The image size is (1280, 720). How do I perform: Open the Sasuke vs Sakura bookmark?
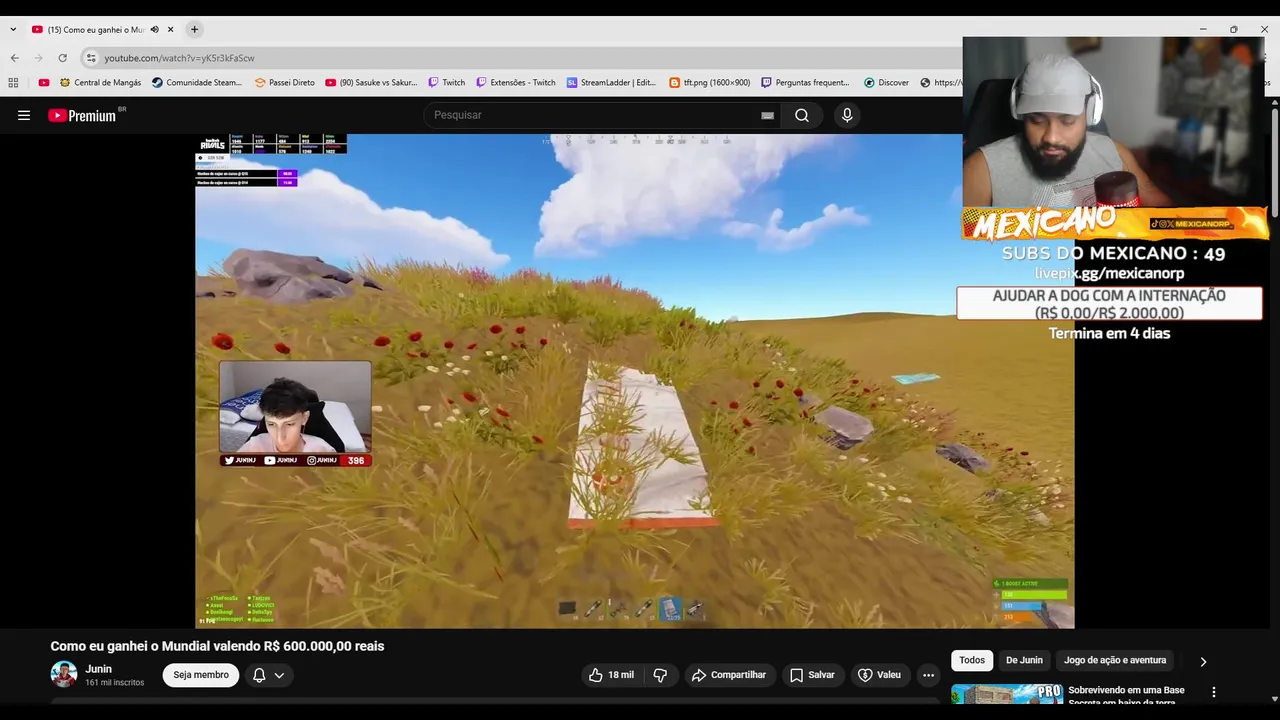[371, 83]
